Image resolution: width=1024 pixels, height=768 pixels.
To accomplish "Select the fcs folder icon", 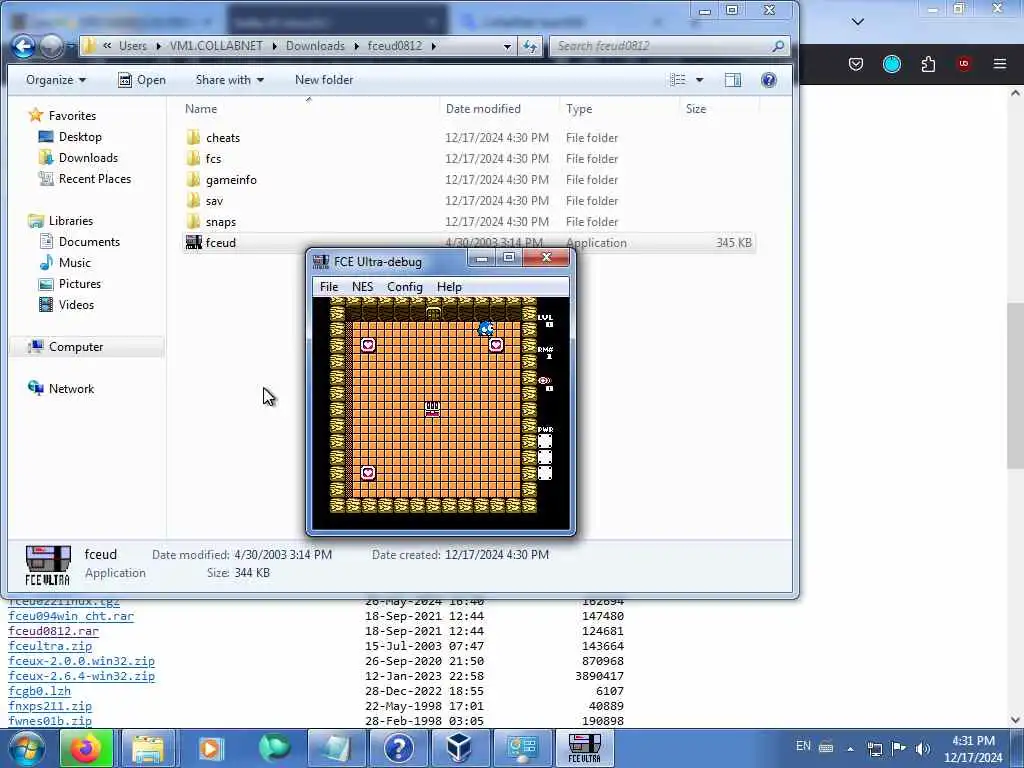I will coord(193,158).
